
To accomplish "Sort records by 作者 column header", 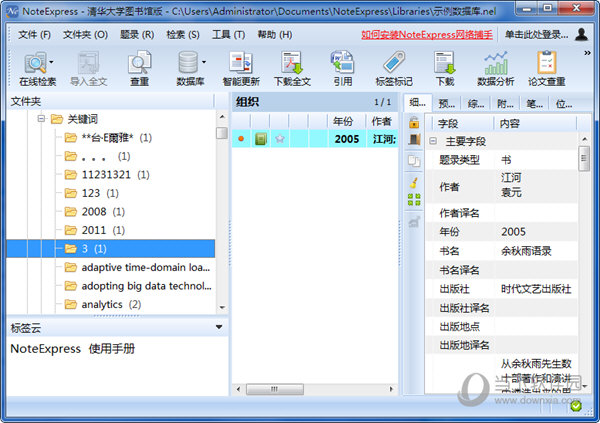I will click(x=382, y=121).
